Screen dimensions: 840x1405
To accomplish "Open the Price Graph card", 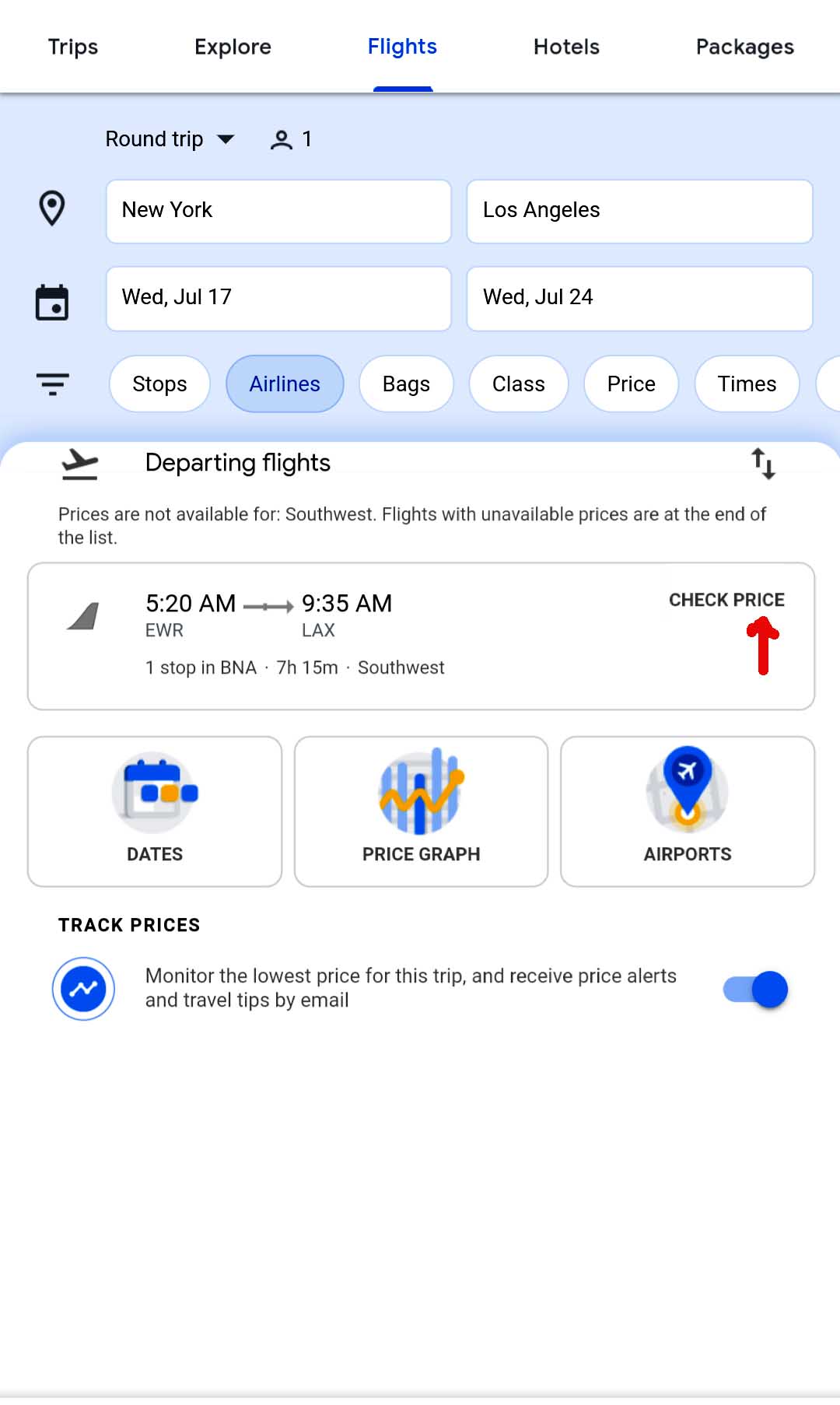I will (x=421, y=811).
